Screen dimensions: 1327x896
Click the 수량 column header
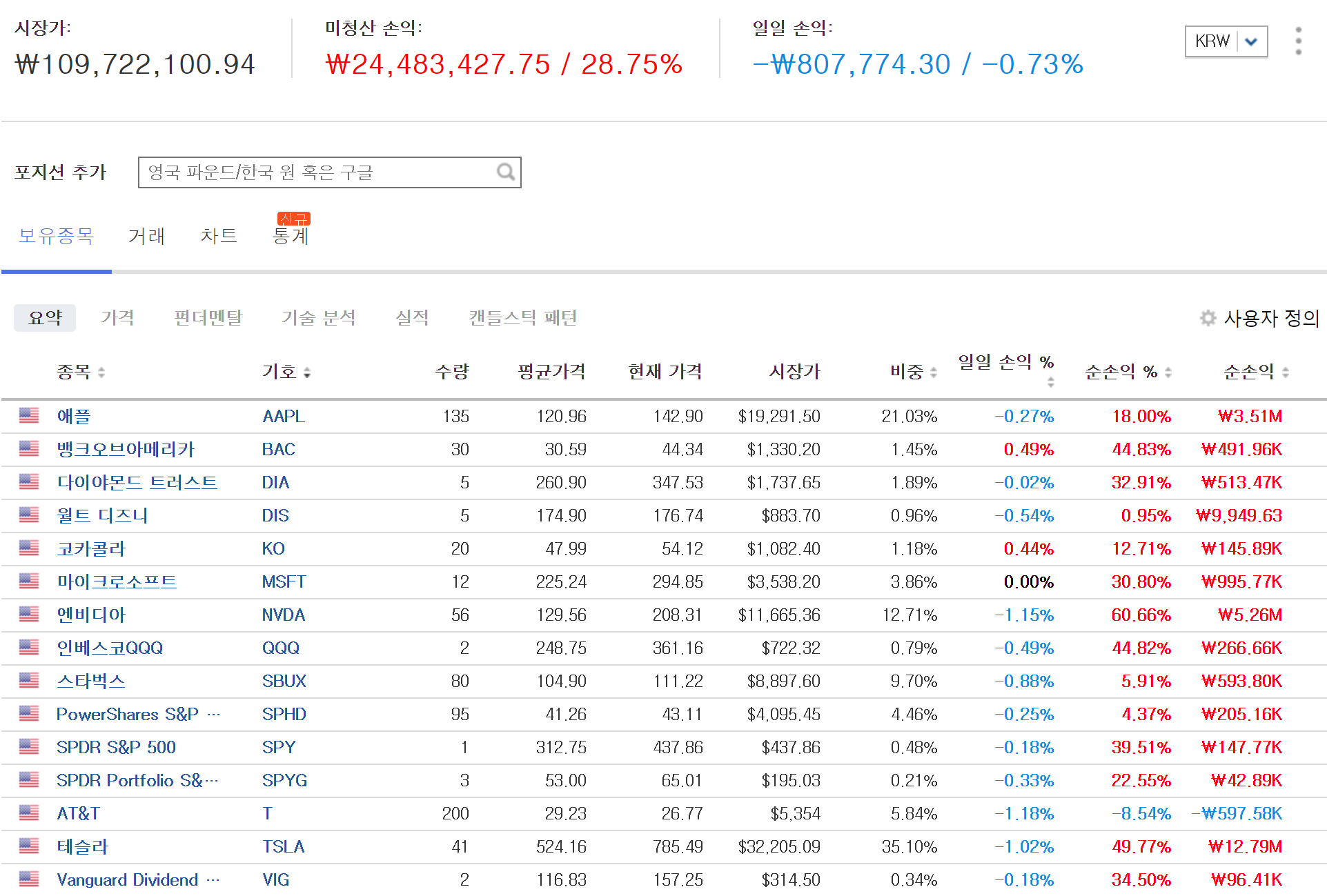(452, 372)
